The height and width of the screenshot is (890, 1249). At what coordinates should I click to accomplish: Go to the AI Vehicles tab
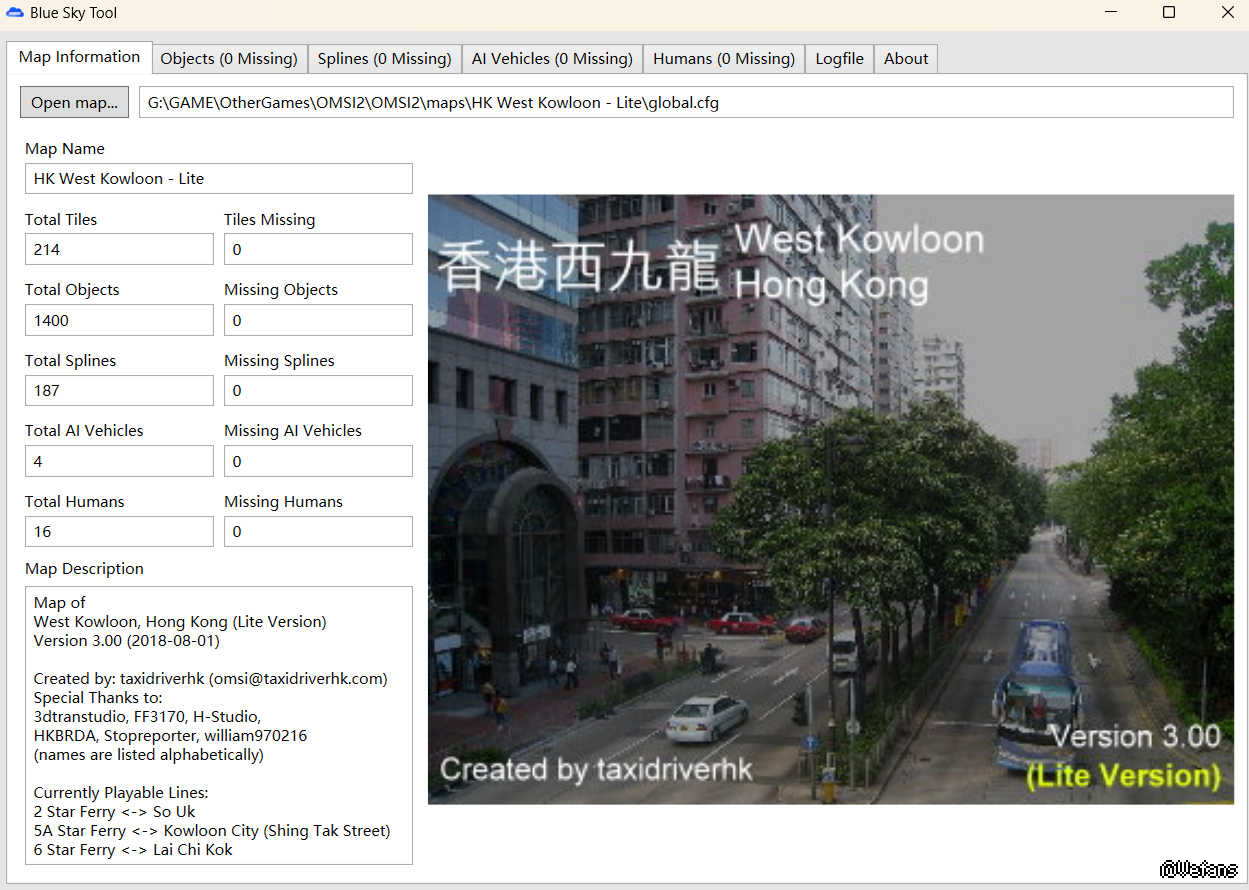552,59
